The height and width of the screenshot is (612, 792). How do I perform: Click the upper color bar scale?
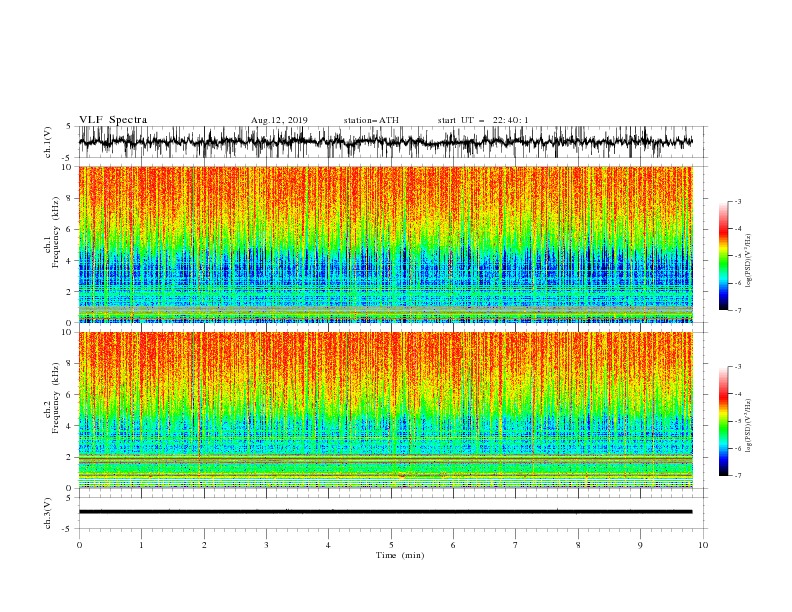(724, 256)
